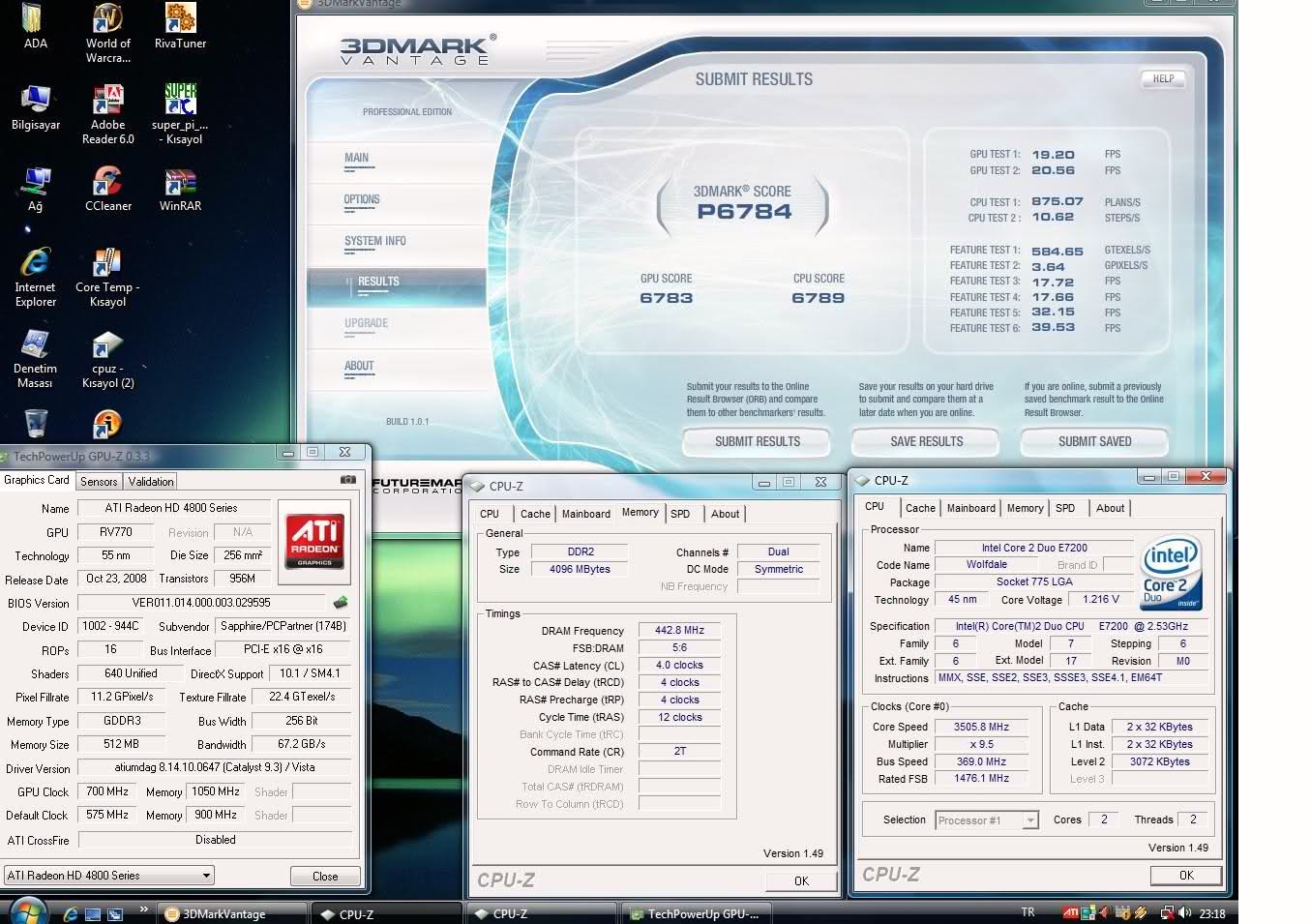Launch the cpuz Kısayol (2) desktop shortcut

click(107, 360)
